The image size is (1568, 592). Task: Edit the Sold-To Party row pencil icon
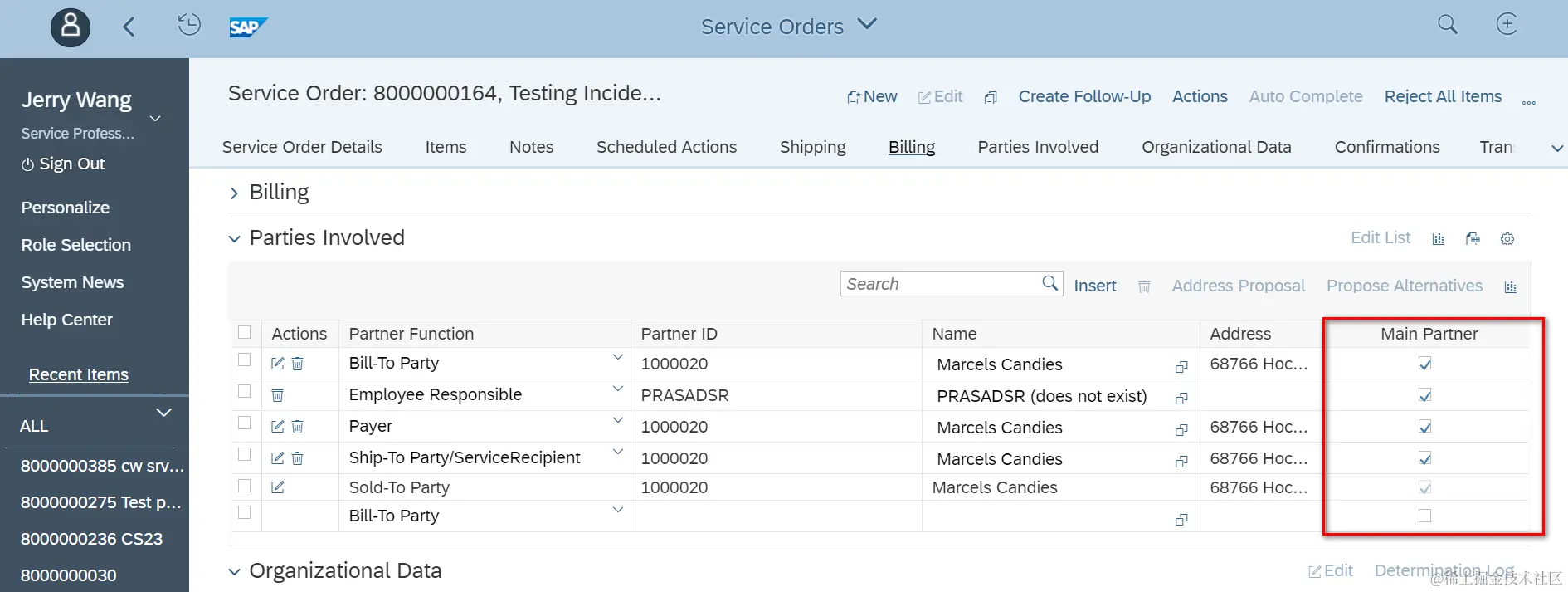pos(278,487)
